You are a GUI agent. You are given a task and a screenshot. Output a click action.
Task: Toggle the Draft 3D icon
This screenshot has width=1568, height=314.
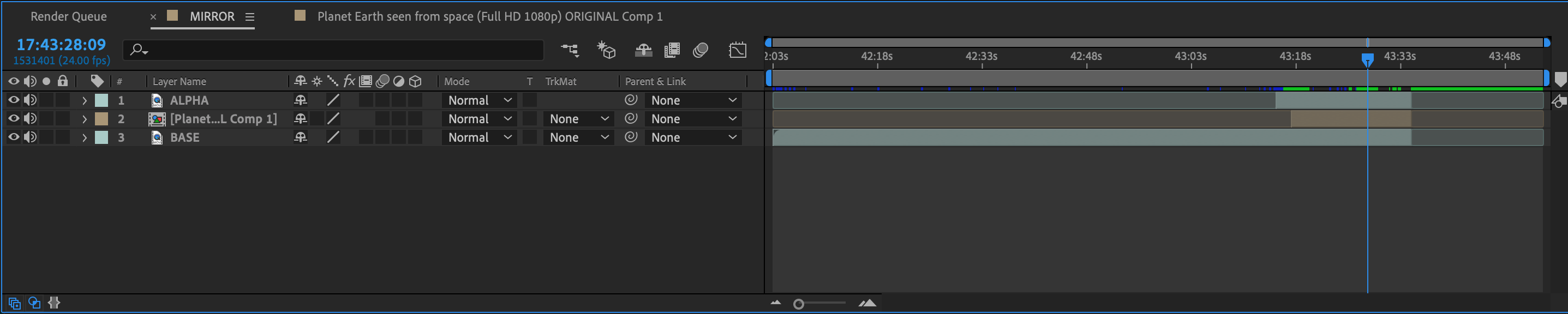[x=606, y=50]
